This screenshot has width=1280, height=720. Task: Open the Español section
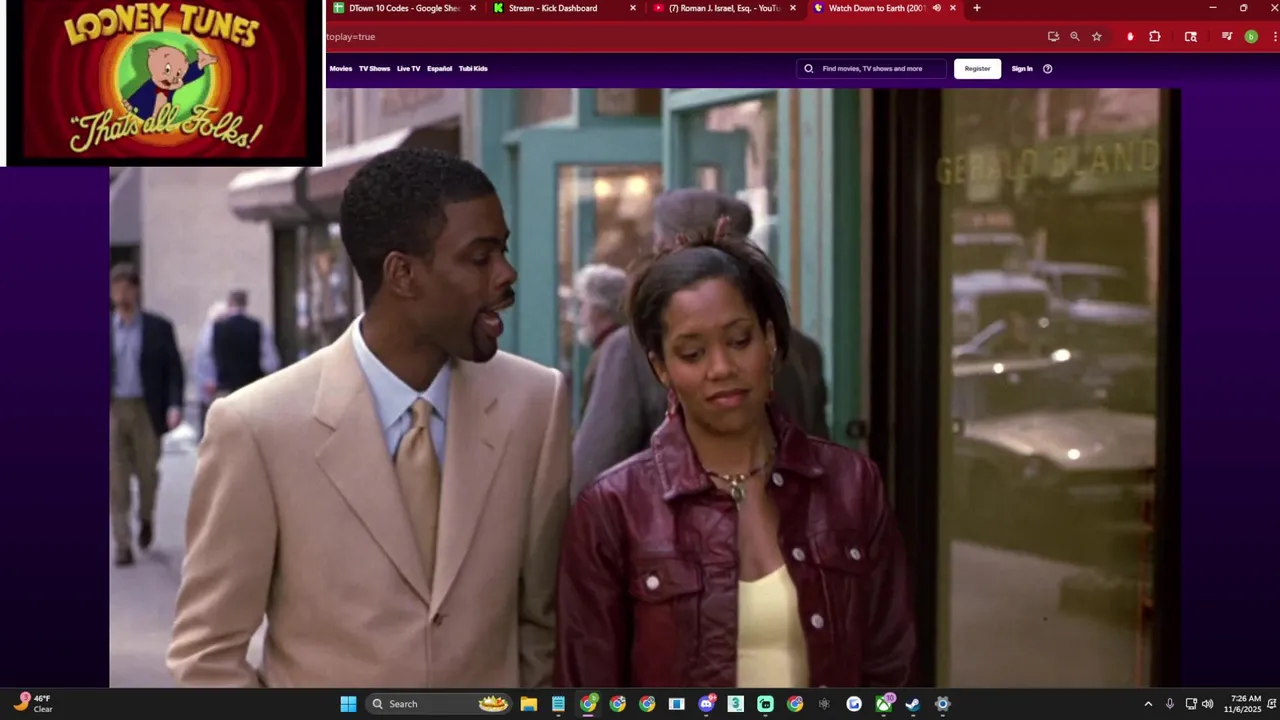[x=439, y=69]
